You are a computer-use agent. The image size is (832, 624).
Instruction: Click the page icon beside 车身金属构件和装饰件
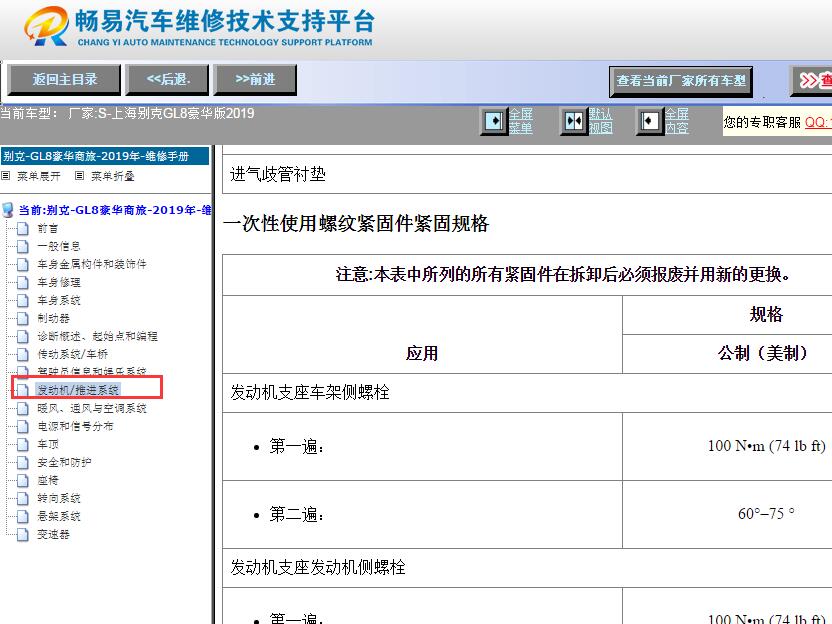pyautogui.click(x=23, y=264)
